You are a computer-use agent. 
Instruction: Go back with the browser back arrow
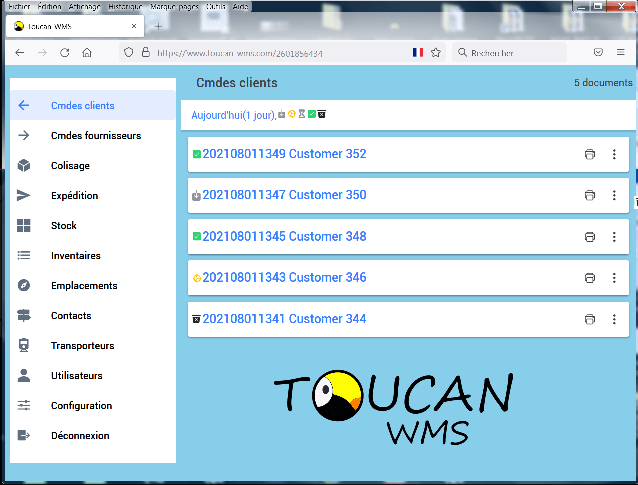(20, 52)
